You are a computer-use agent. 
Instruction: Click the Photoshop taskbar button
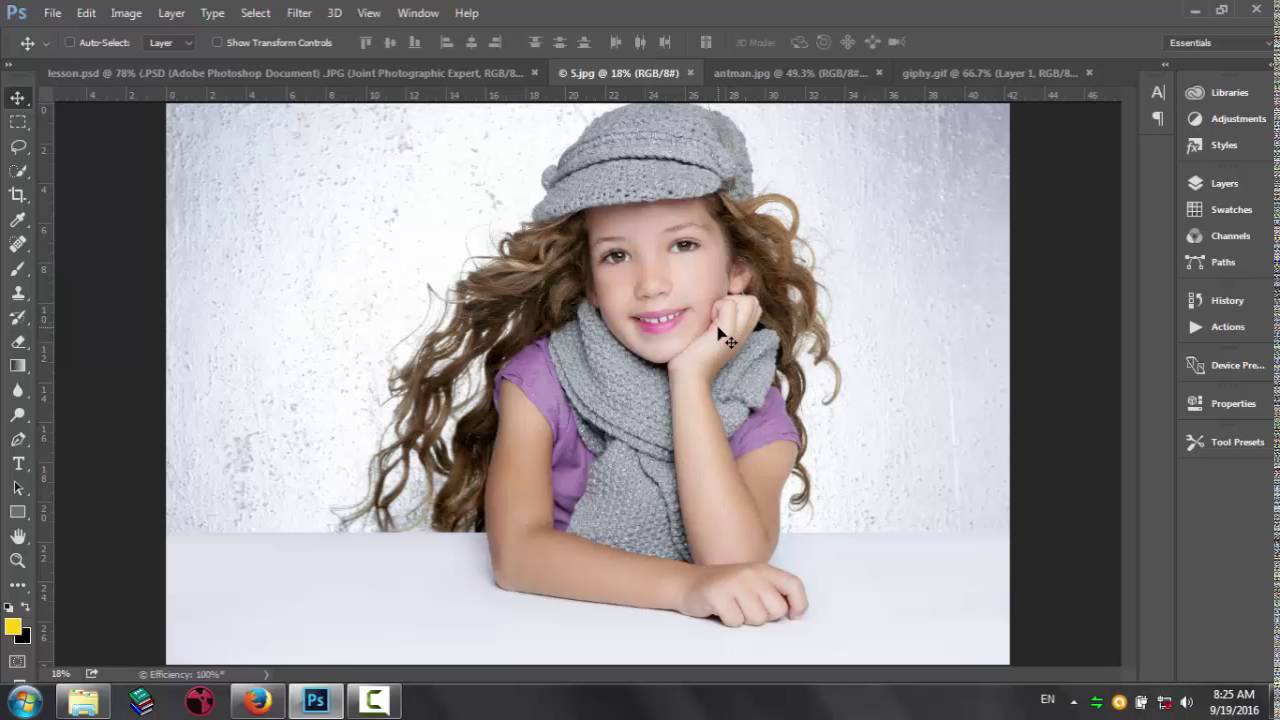316,701
